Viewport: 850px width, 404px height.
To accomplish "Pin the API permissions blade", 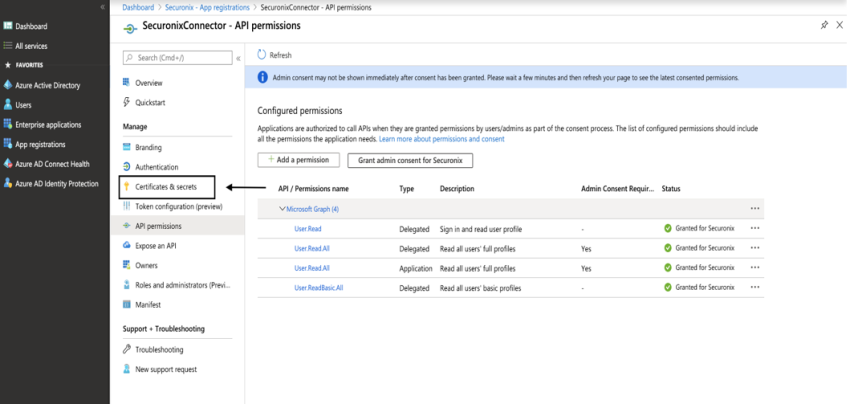I will [824, 25].
